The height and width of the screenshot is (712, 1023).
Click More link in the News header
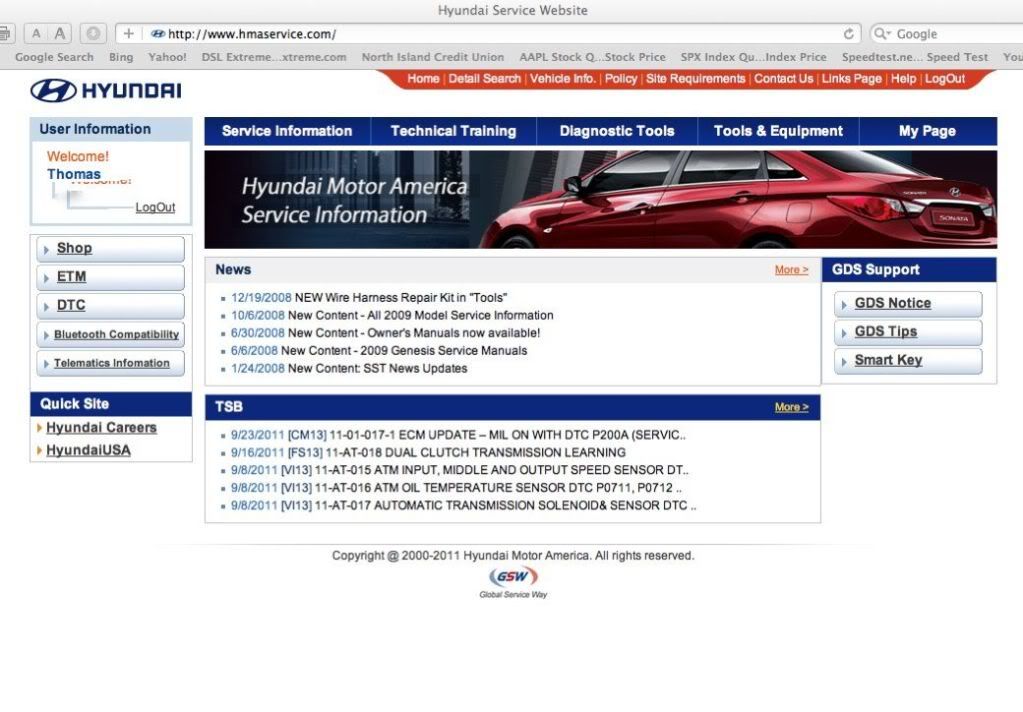click(791, 270)
